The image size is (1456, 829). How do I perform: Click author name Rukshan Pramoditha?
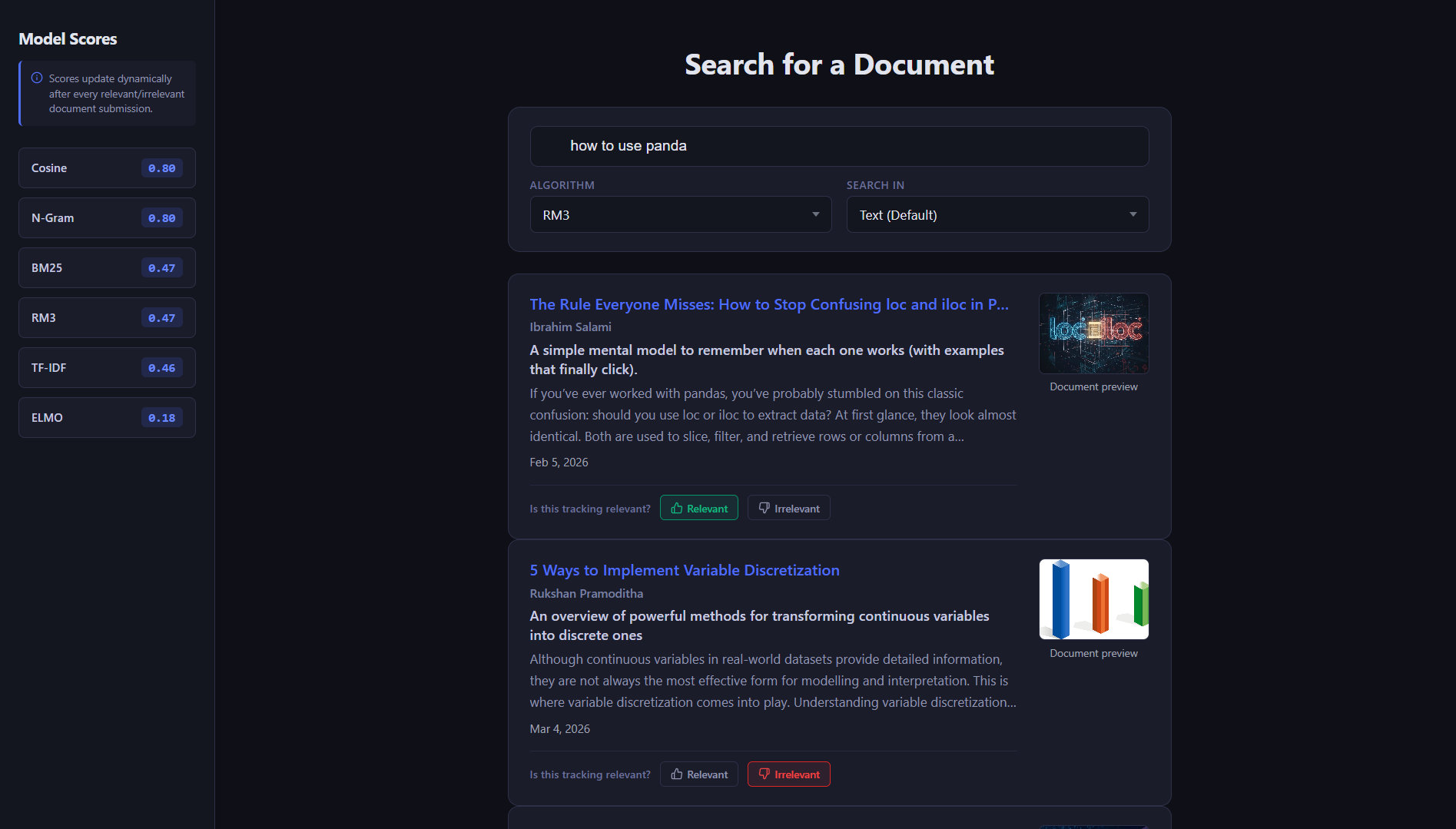(586, 593)
